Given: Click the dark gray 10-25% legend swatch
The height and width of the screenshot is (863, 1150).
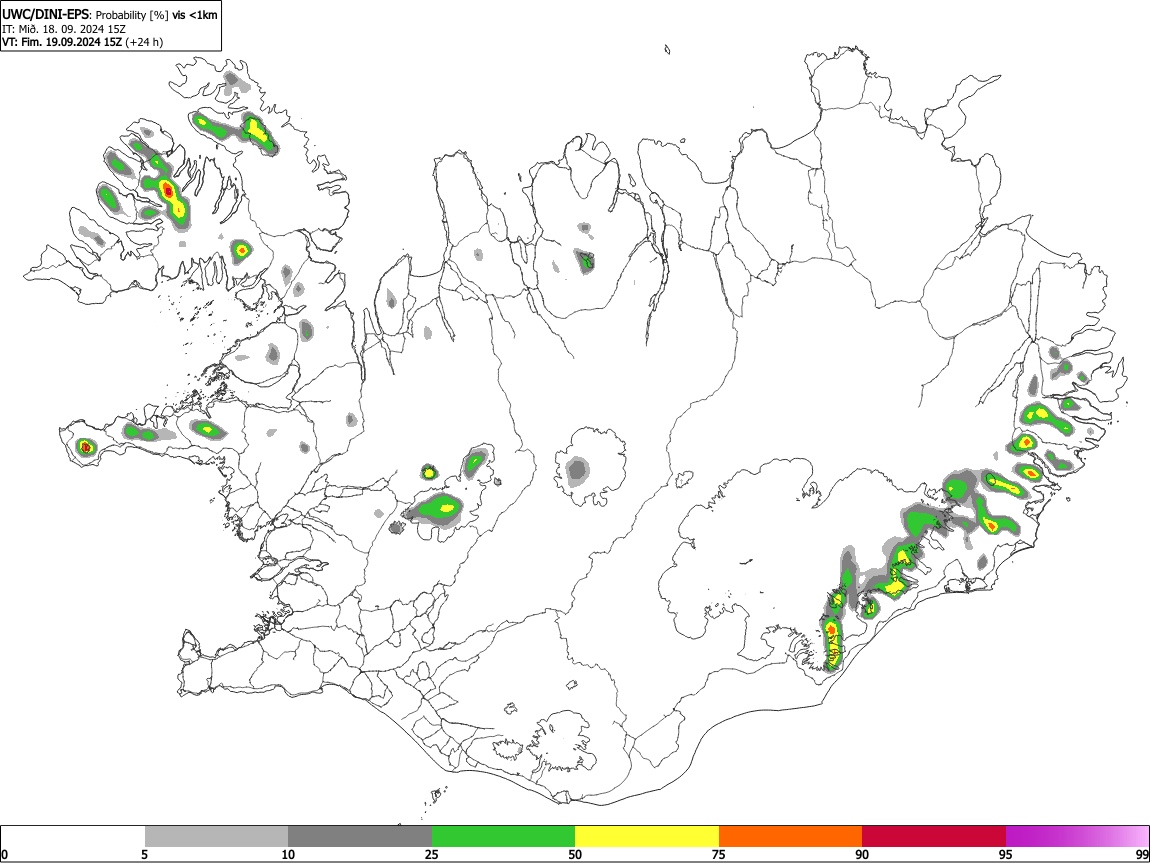Looking at the screenshot, I should (x=360, y=836).
